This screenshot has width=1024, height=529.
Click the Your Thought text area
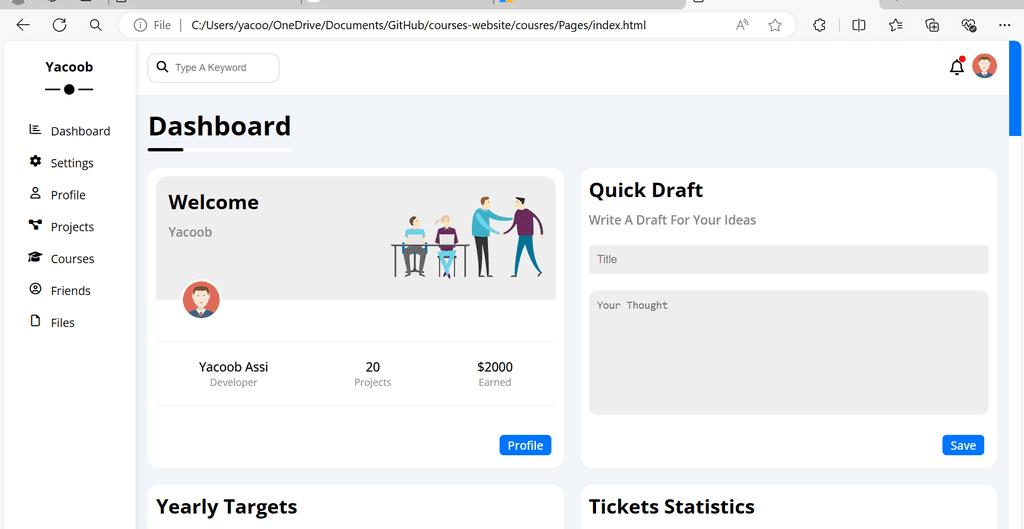tap(788, 352)
